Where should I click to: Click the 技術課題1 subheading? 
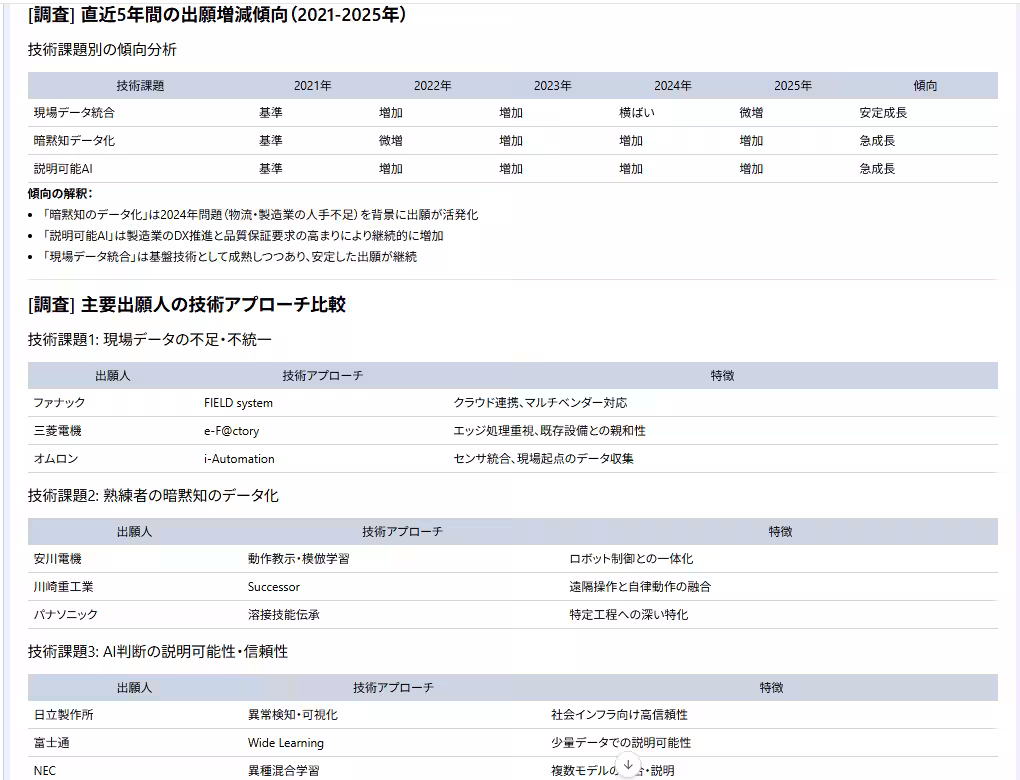click(150, 340)
